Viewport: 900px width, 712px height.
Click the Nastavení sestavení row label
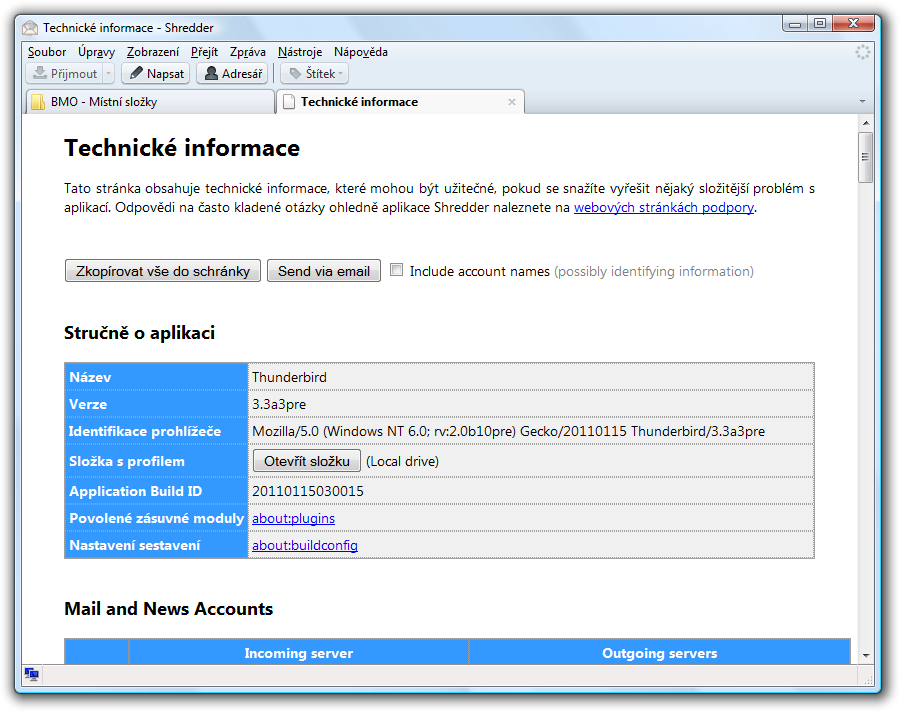[135, 545]
